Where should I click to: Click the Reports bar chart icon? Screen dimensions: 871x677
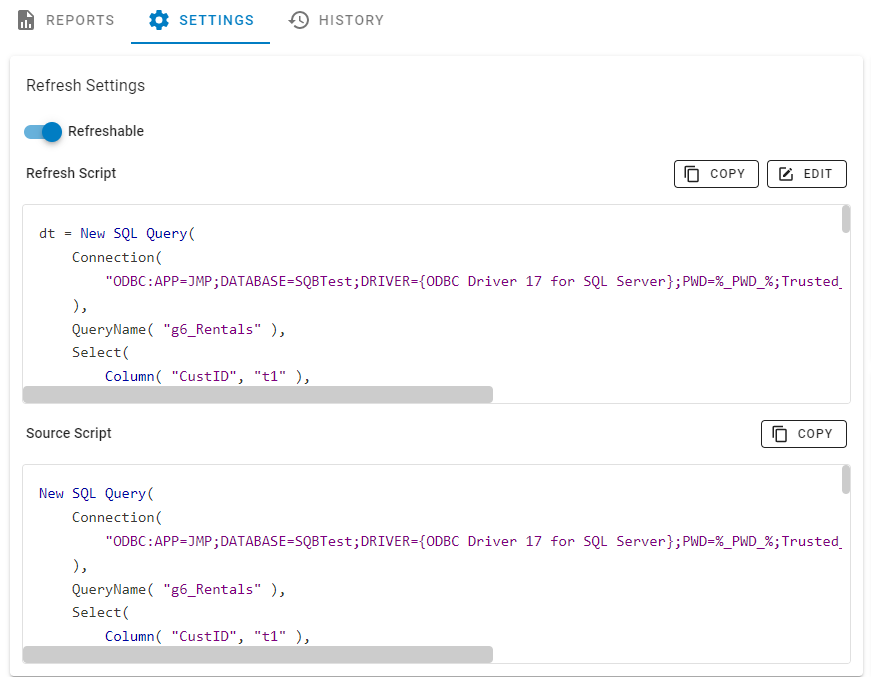27,20
